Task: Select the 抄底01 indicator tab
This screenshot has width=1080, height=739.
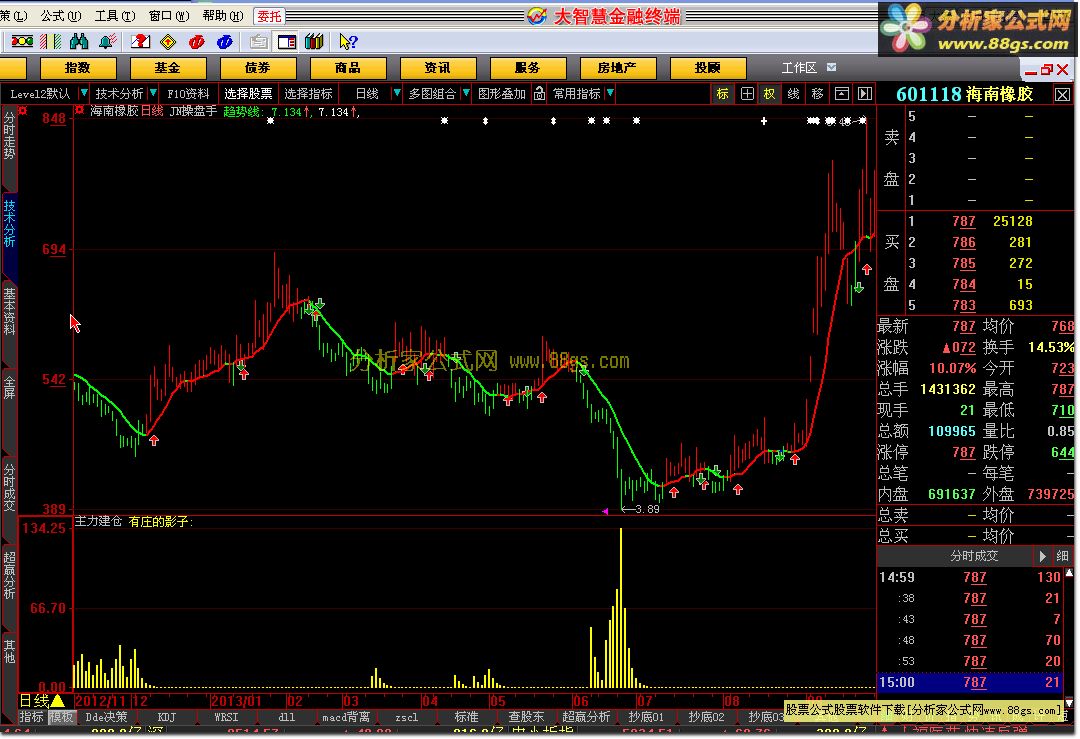Action: (x=645, y=717)
